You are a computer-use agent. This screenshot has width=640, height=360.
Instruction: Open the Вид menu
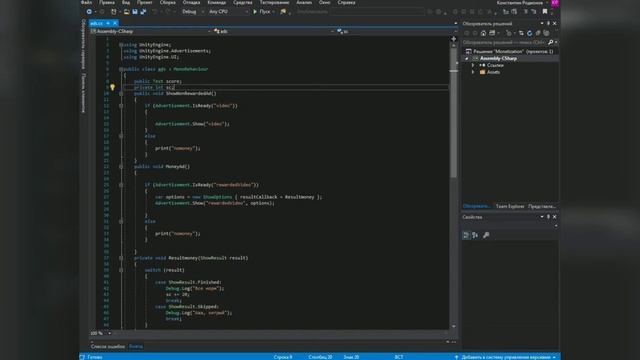click(126, 2)
